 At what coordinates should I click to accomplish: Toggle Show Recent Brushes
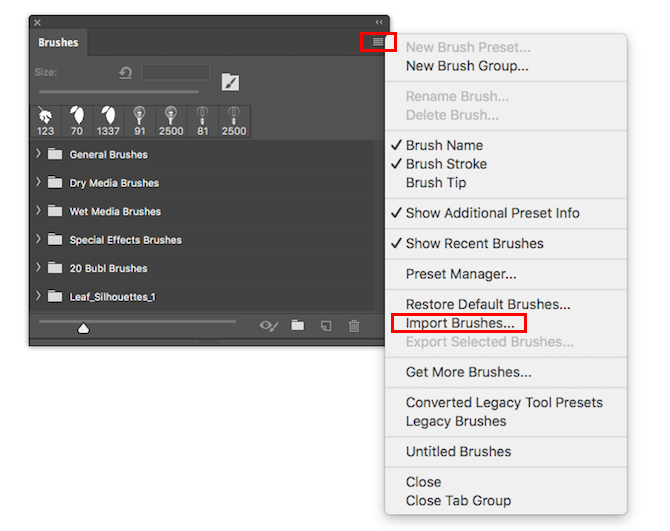[505, 243]
